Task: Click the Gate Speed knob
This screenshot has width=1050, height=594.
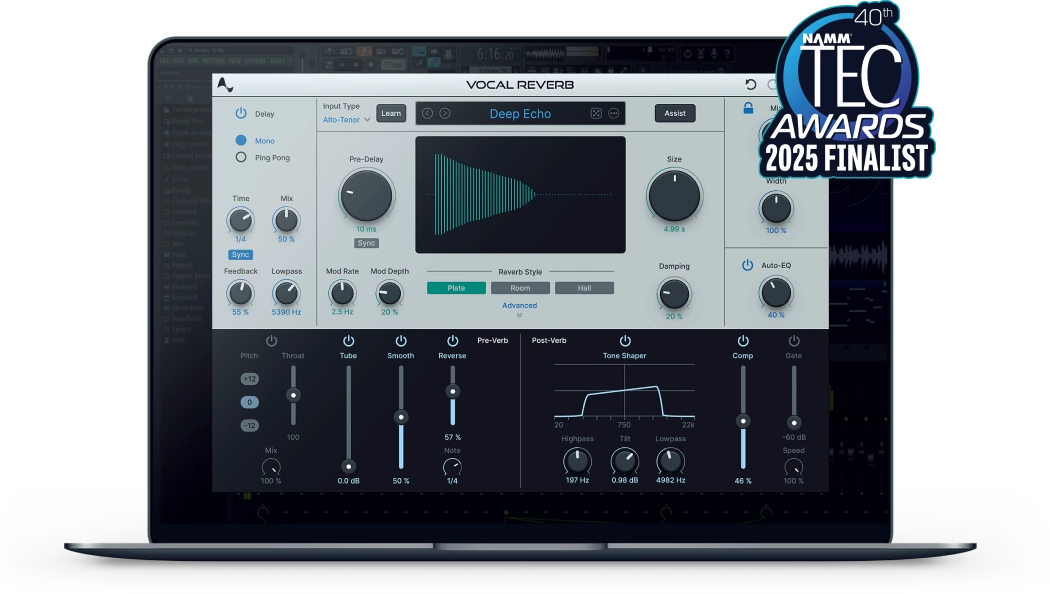Action: (794, 467)
